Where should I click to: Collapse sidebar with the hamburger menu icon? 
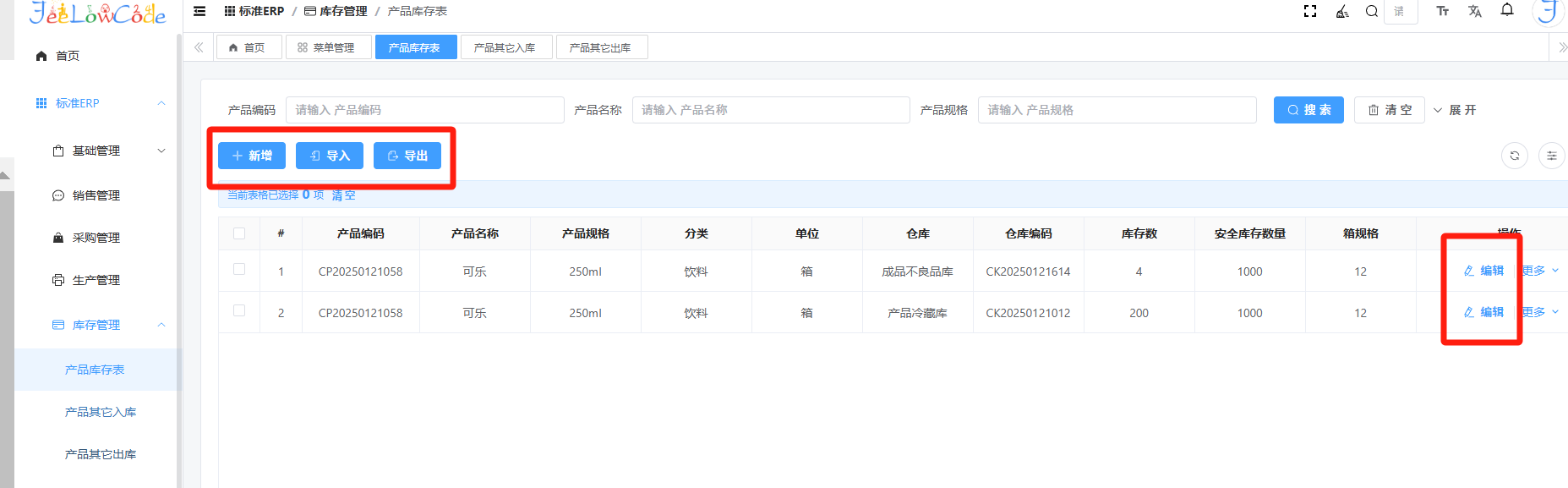point(199,11)
